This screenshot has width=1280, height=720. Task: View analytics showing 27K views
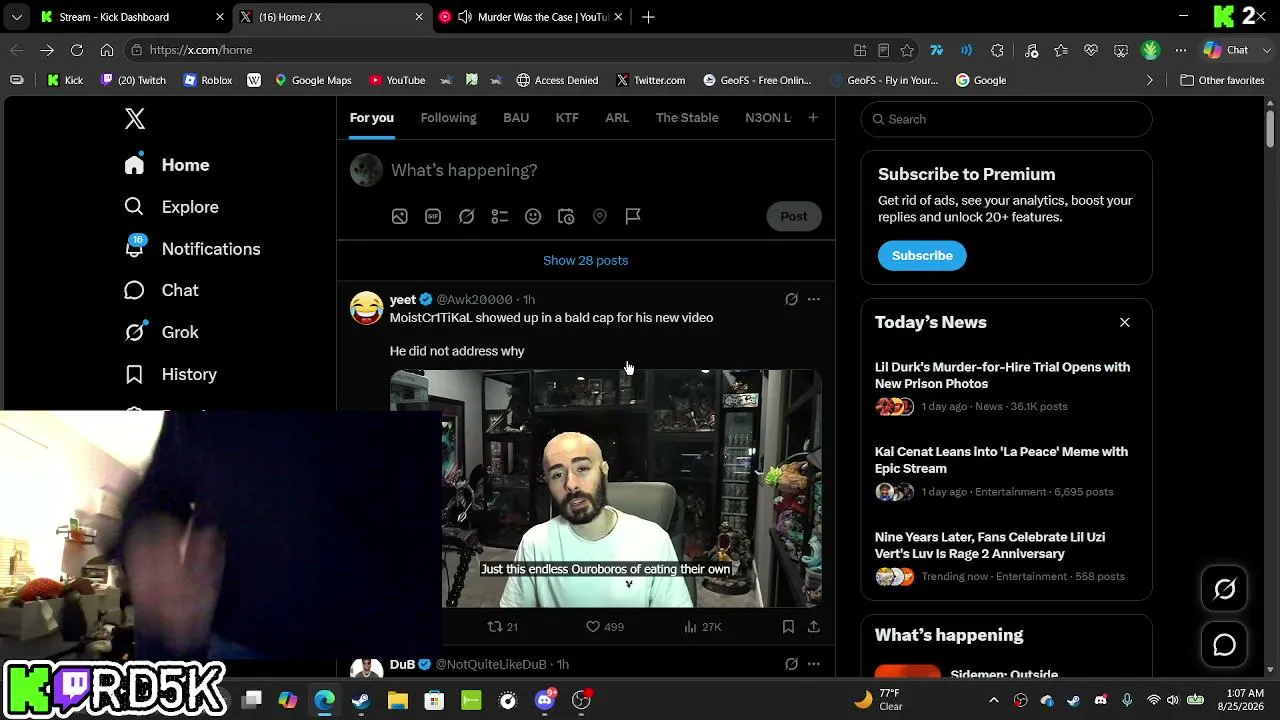[x=702, y=627]
